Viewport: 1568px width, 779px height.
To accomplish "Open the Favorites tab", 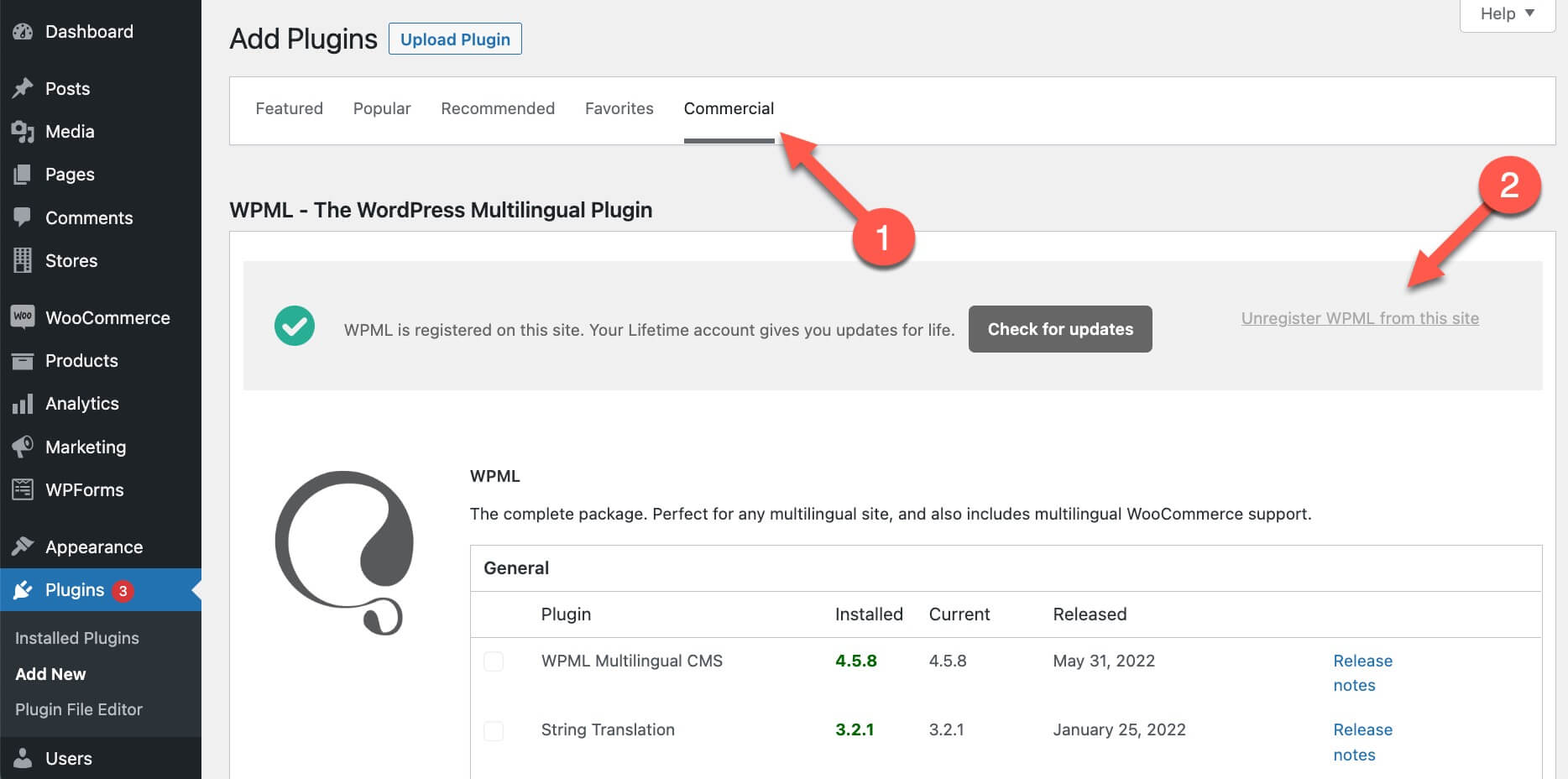I will click(619, 108).
